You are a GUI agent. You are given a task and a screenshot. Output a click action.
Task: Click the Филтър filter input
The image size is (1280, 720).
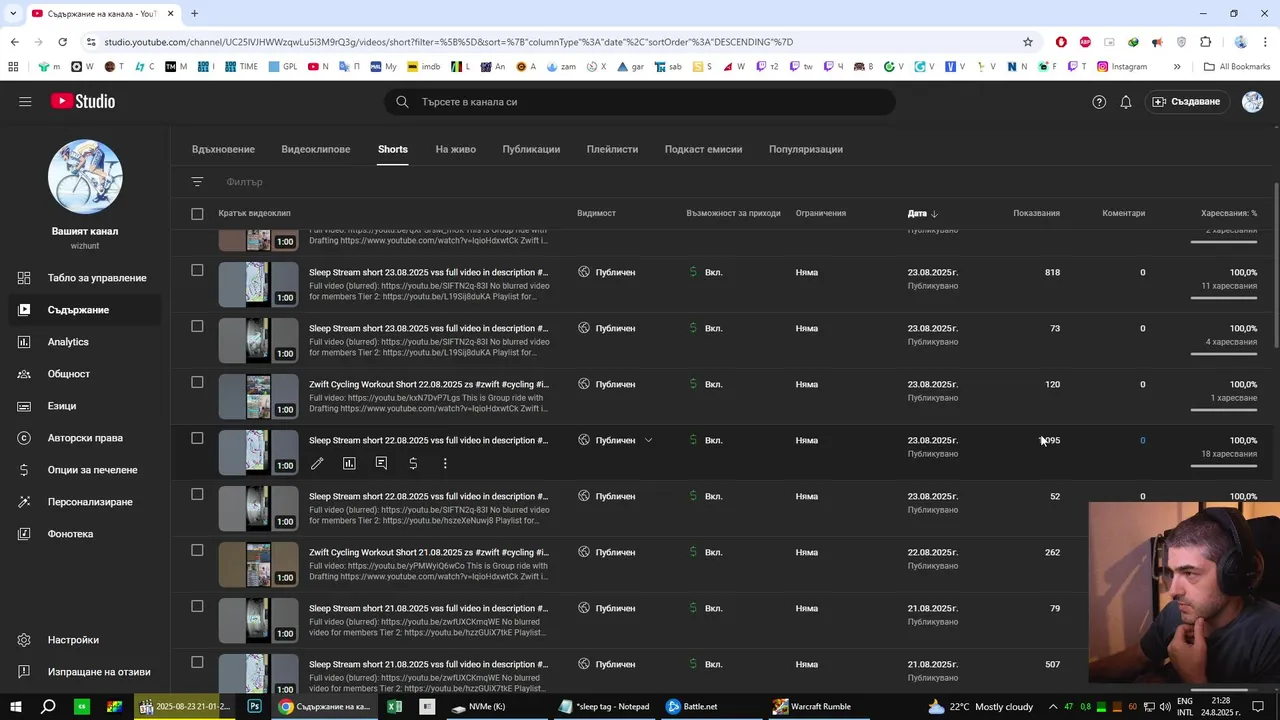[x=245, y=182]
